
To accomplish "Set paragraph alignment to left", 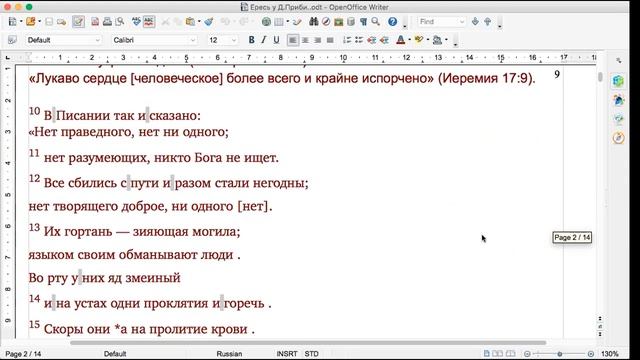I will coord(293,40).
